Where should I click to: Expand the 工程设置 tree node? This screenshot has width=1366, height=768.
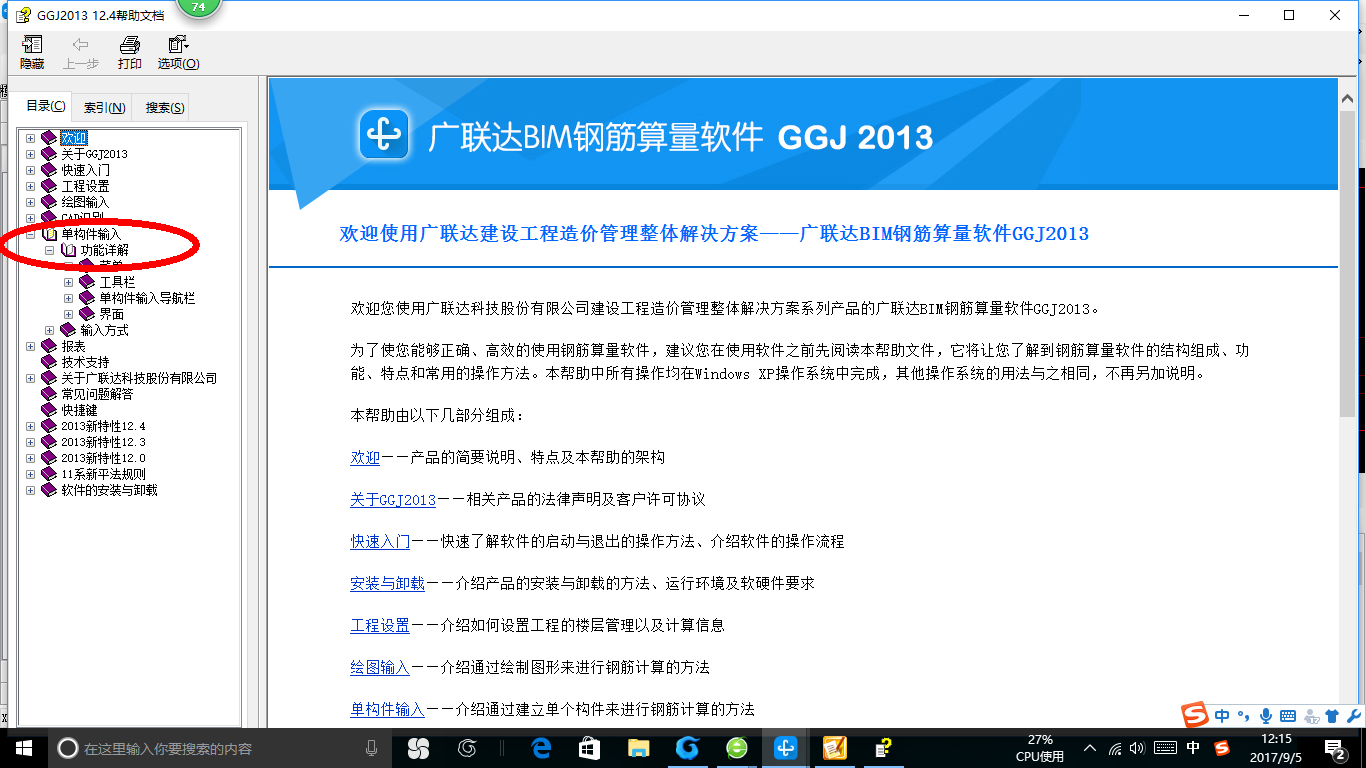(30, 186)
